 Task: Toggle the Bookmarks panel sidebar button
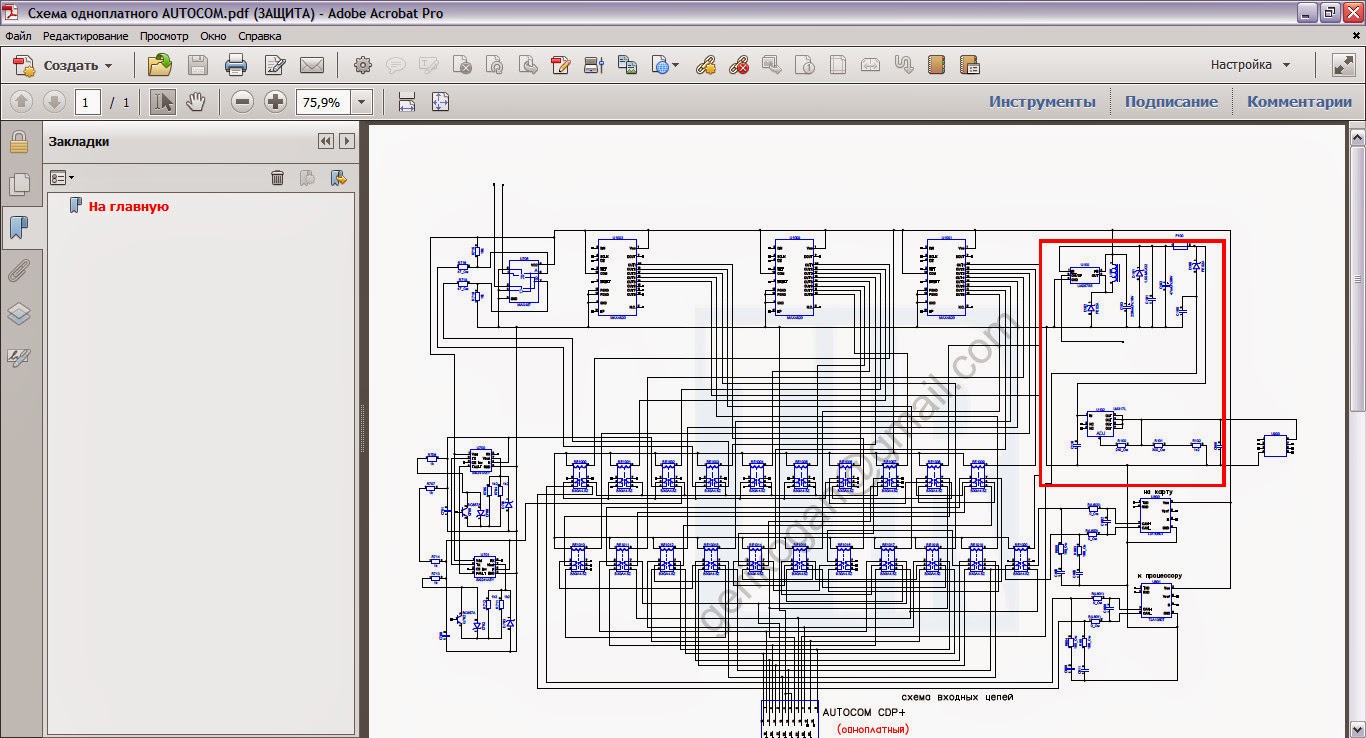click(x=19, y=228)
